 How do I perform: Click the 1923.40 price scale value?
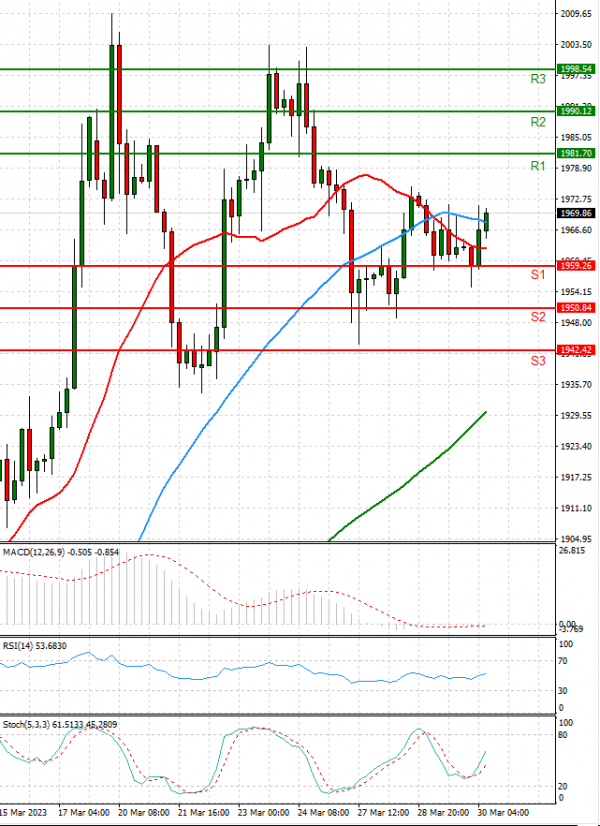(x=576, y=447)
